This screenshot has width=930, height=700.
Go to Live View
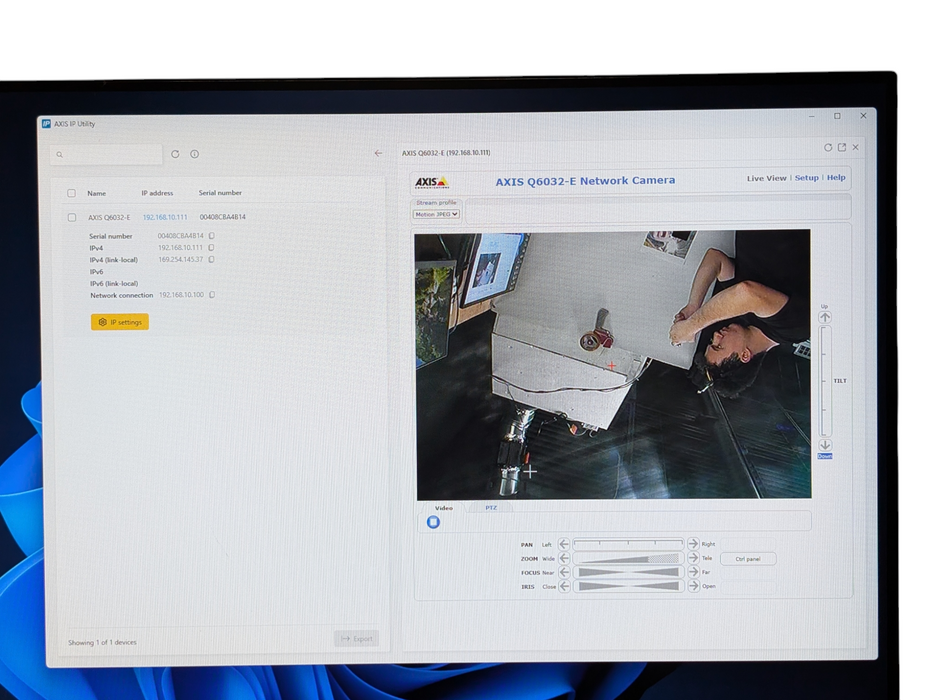(x=766, y=178)
